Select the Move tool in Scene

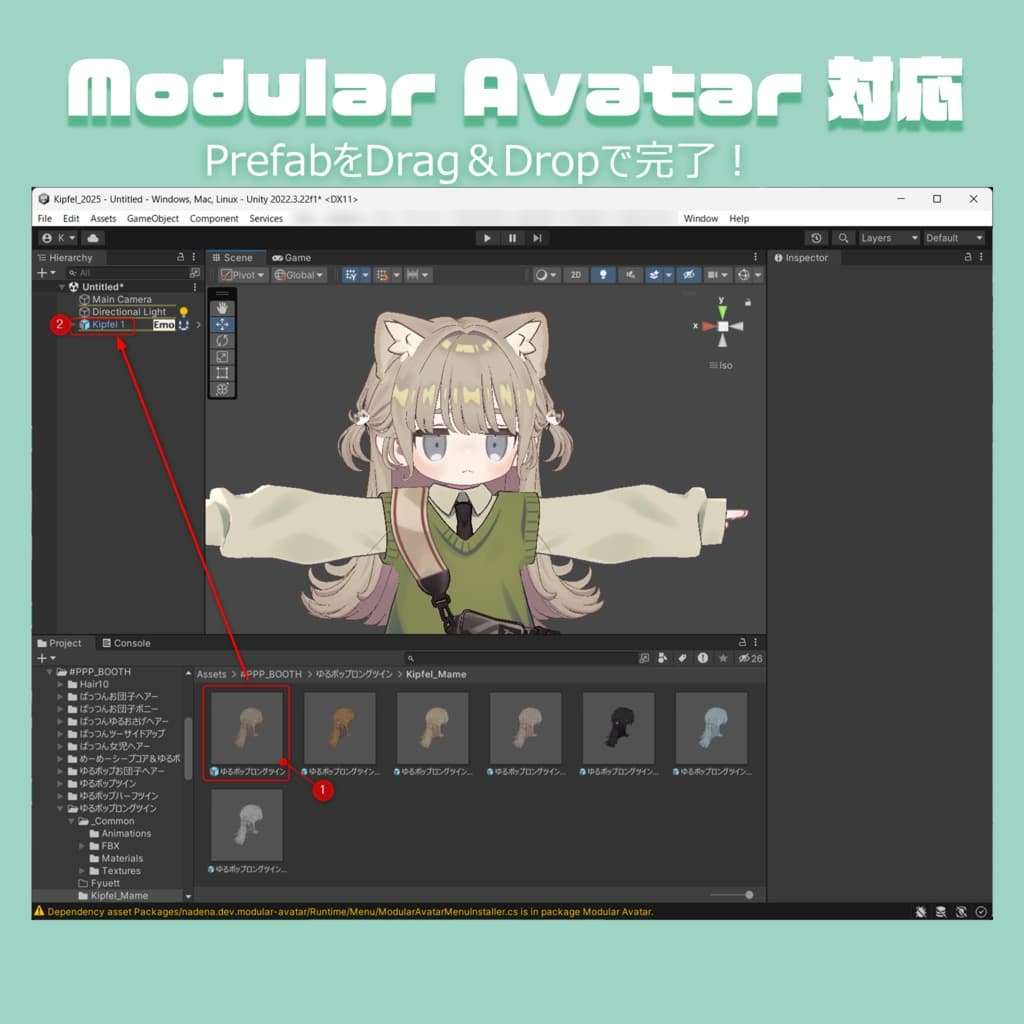pyautogui.click(x=222, y=325)
